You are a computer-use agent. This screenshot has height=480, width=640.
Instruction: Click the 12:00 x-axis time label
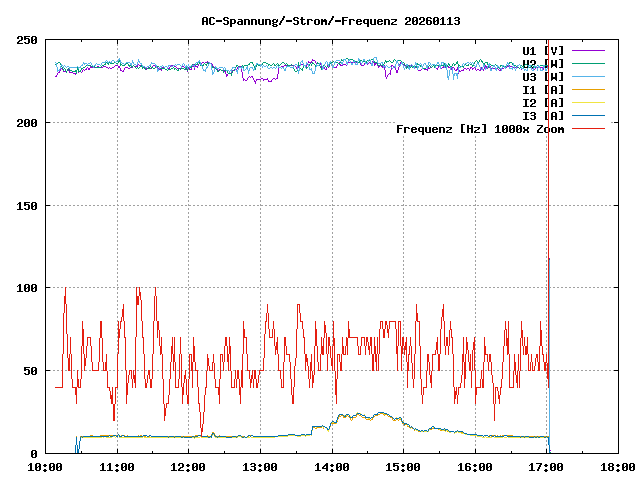[x=189, y=467]
